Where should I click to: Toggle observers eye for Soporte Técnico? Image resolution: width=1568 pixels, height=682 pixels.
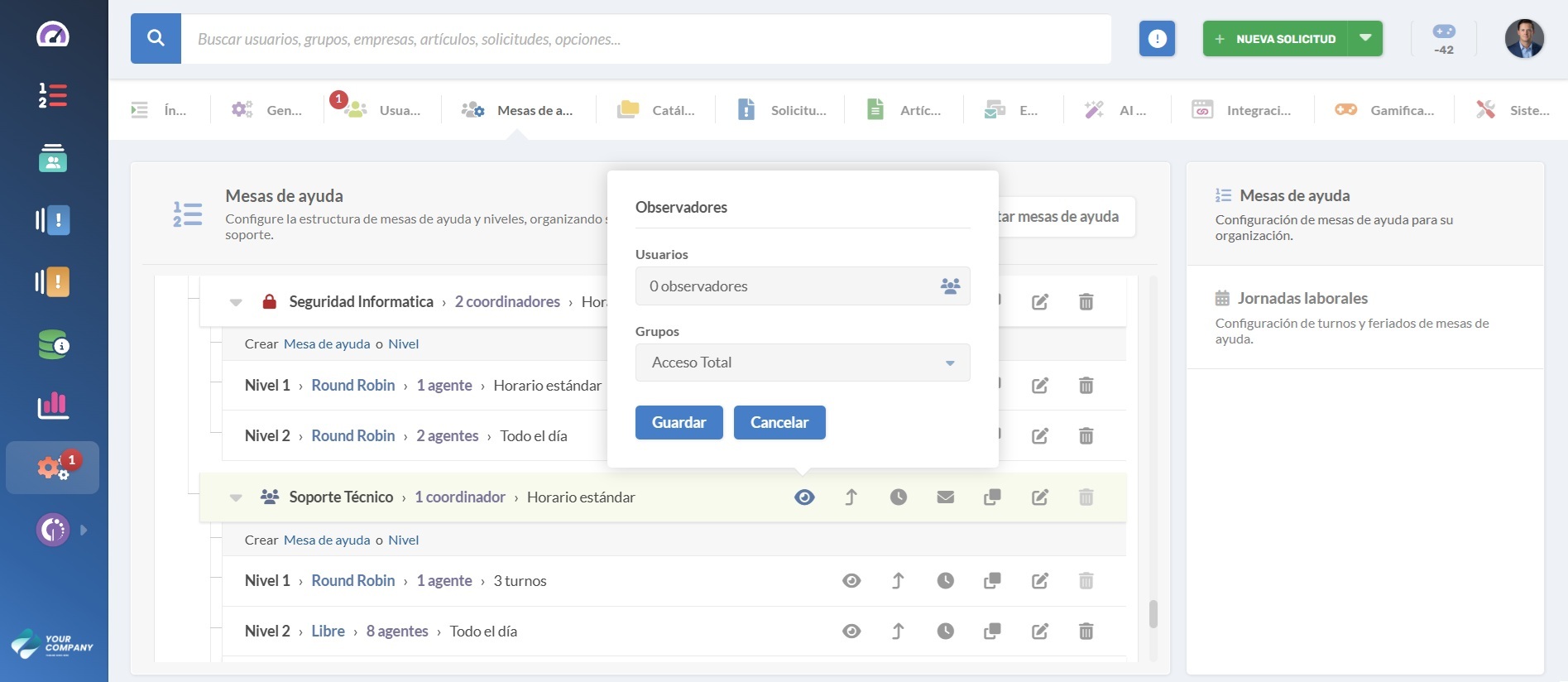(804, 497)
